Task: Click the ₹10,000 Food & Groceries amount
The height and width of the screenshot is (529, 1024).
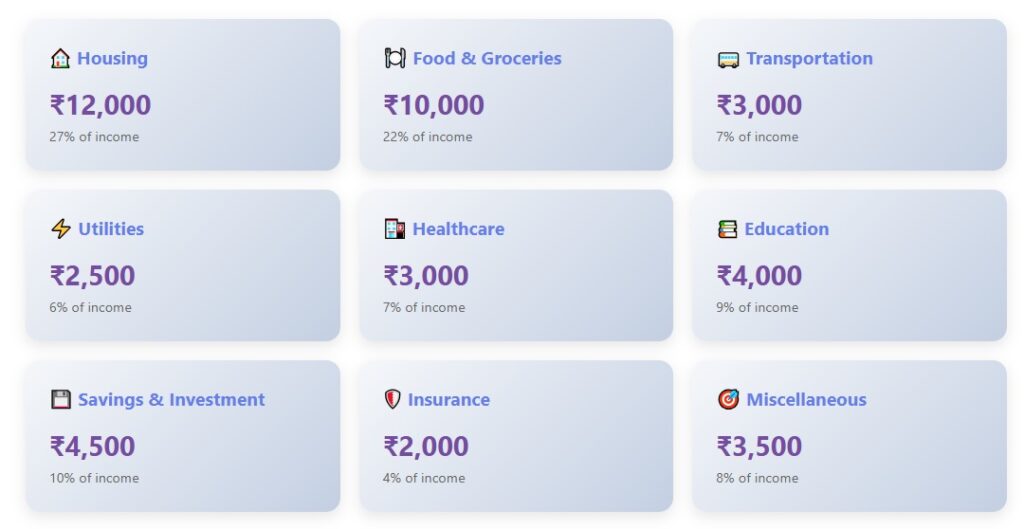Action: tap(433, 105)
